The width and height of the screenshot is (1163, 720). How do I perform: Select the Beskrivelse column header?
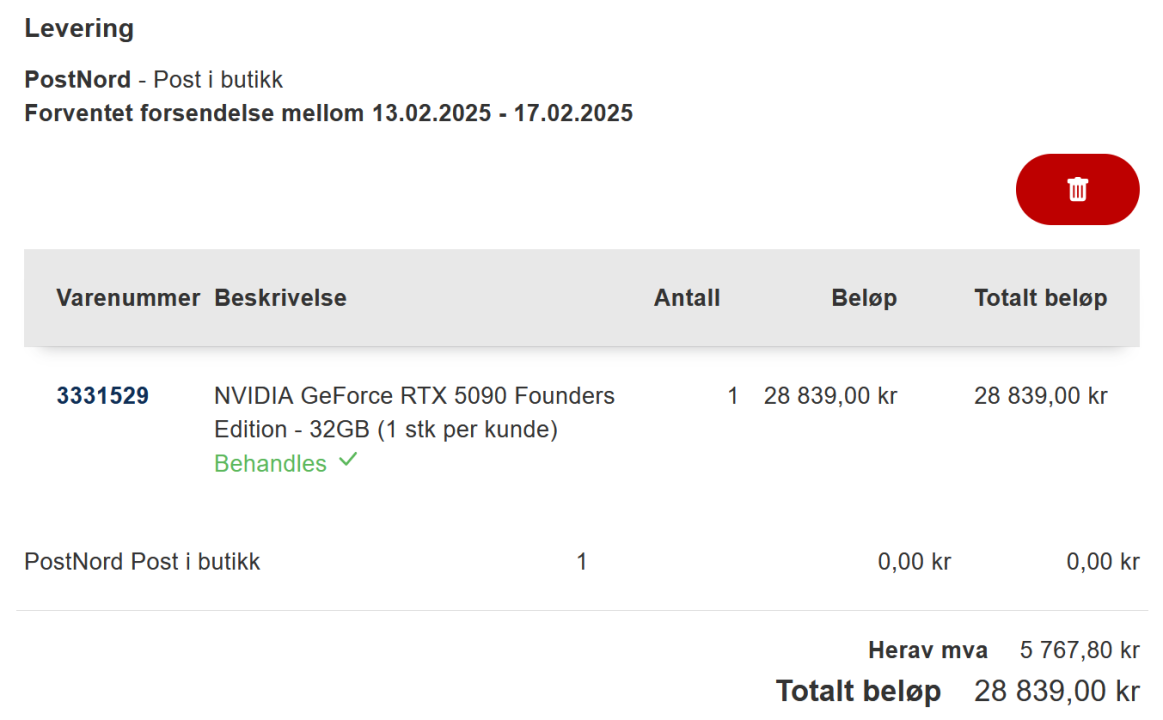click(x=280, y=298)
